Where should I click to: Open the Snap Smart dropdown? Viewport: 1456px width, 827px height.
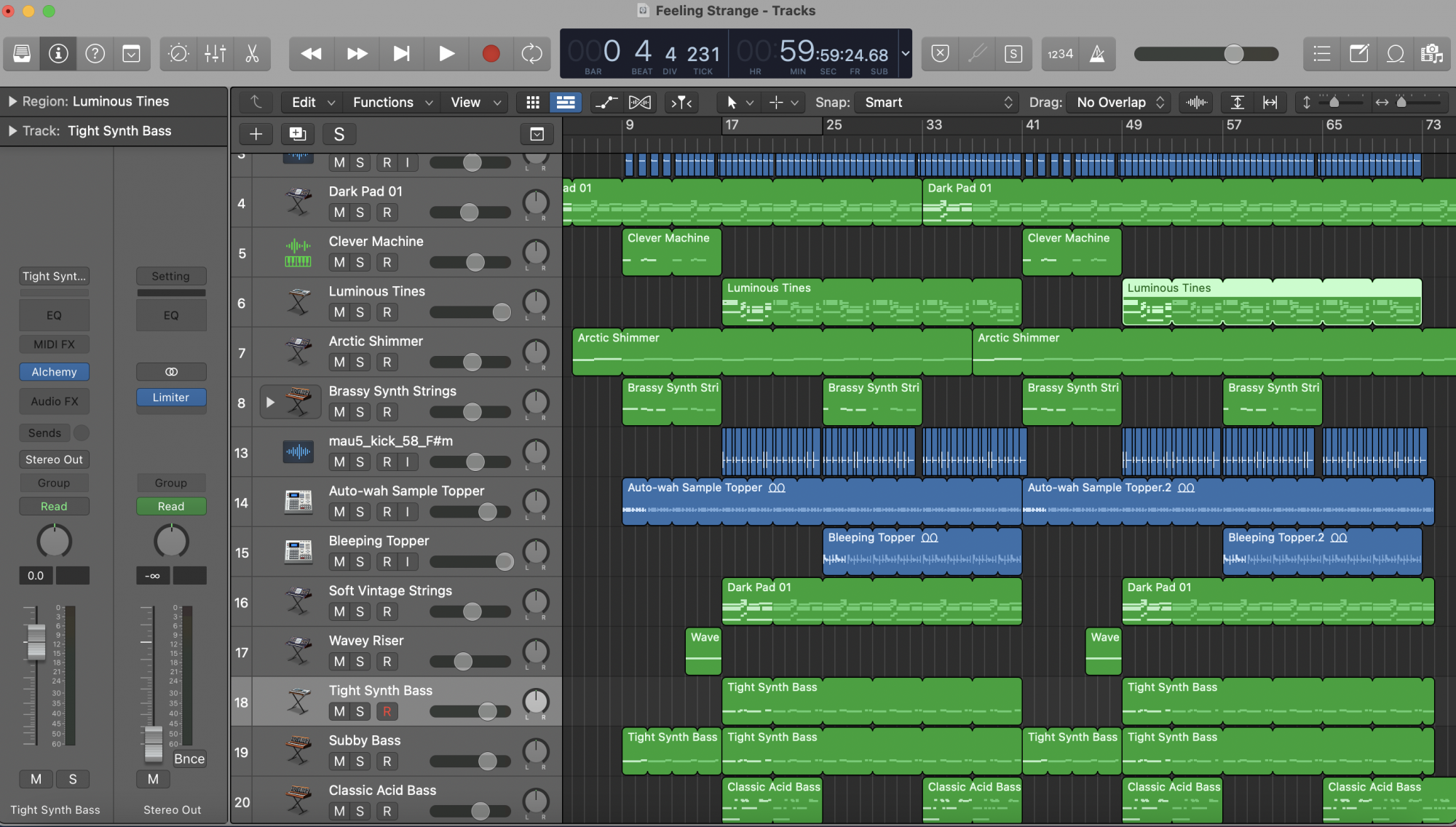938,103
